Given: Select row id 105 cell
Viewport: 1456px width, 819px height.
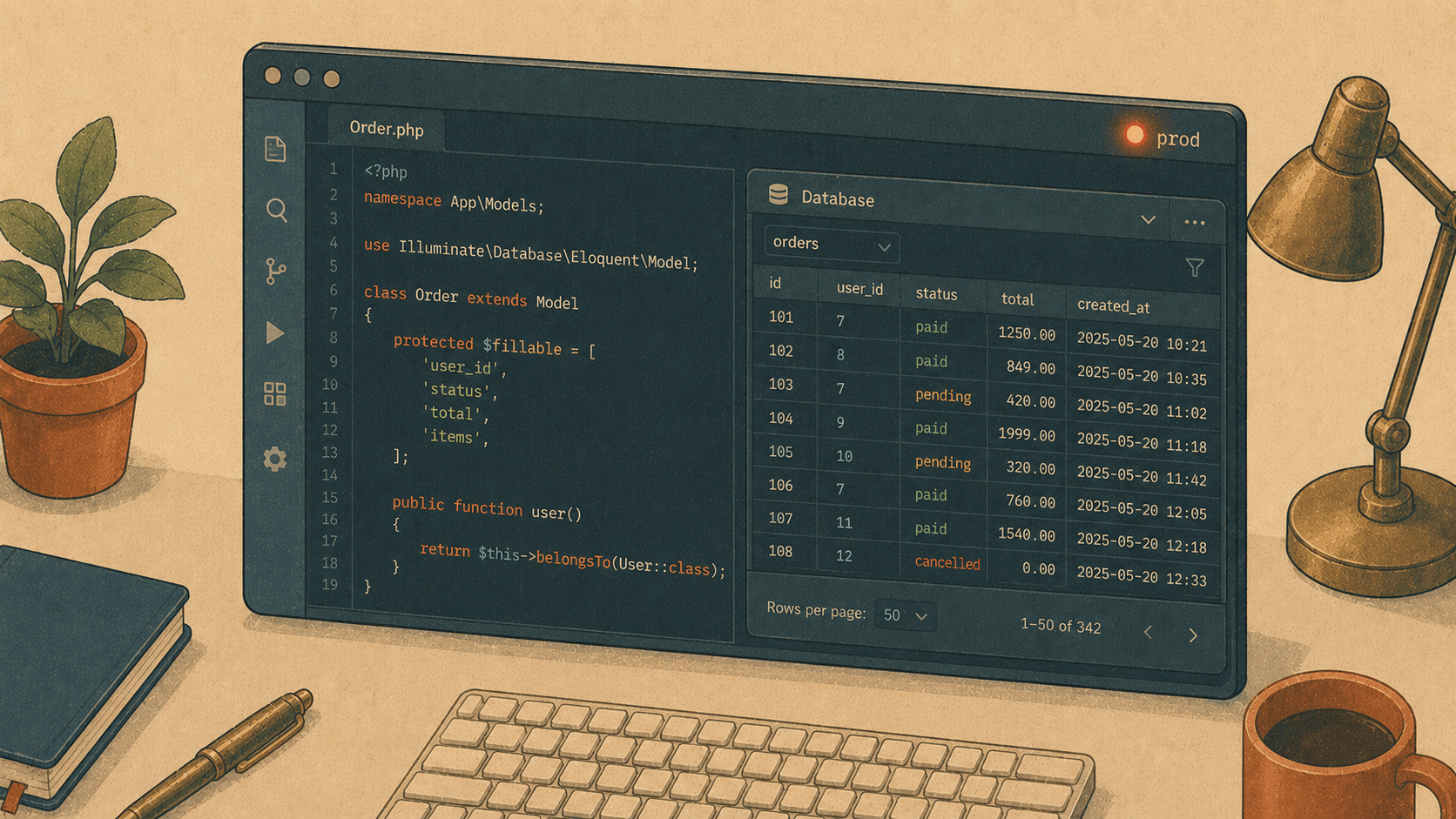Looking at the screenshot, I should [x=781, y=452].
